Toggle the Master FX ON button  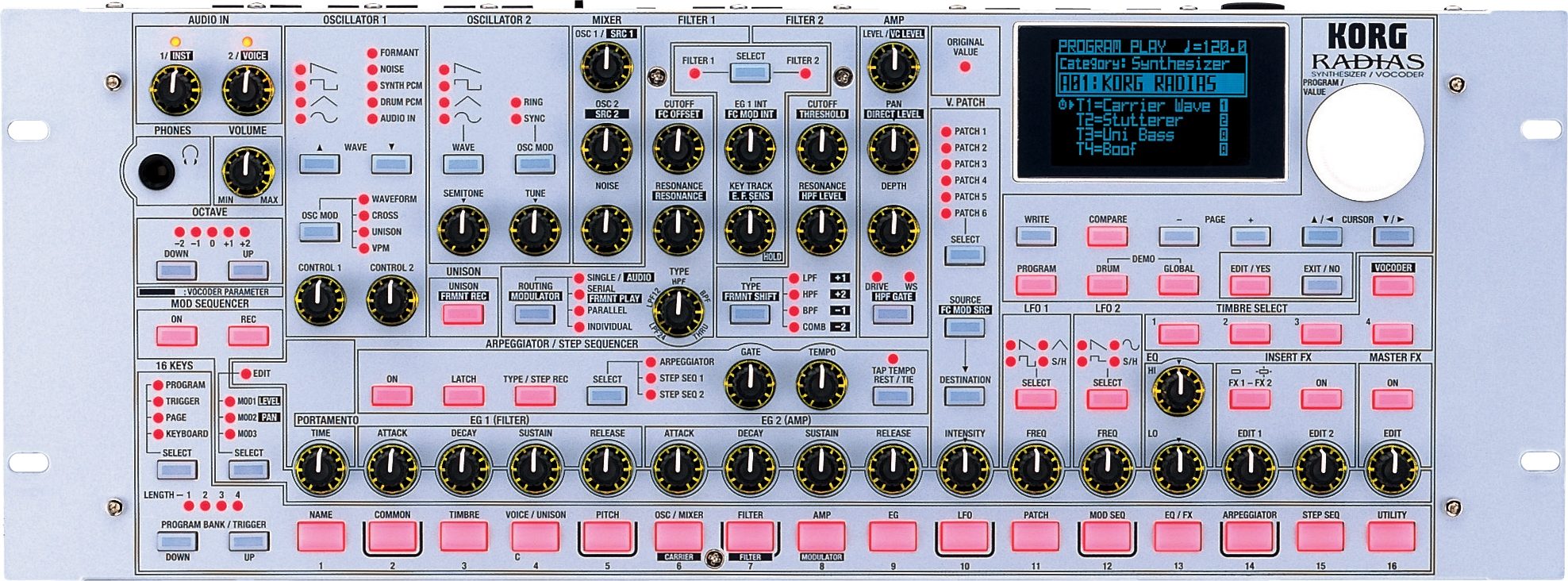pyautogui.click(x=1393, y=399)
